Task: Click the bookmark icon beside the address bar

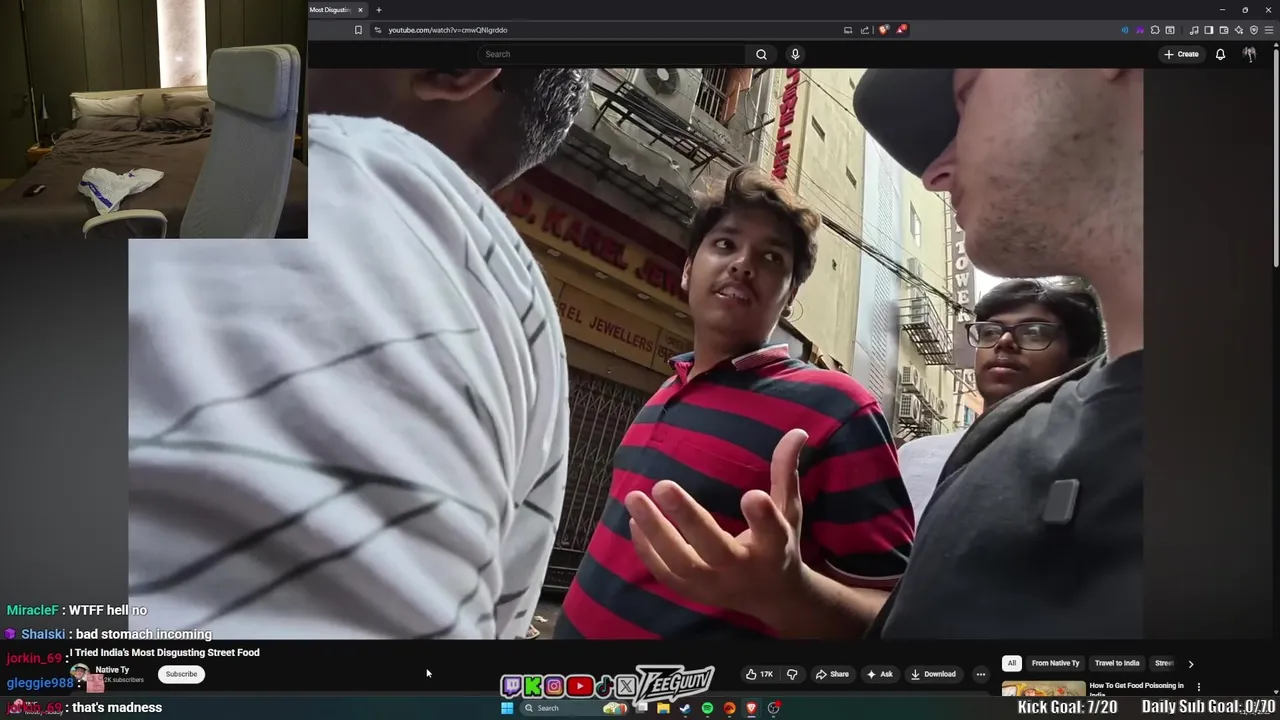Action: (x=358, y=30)
